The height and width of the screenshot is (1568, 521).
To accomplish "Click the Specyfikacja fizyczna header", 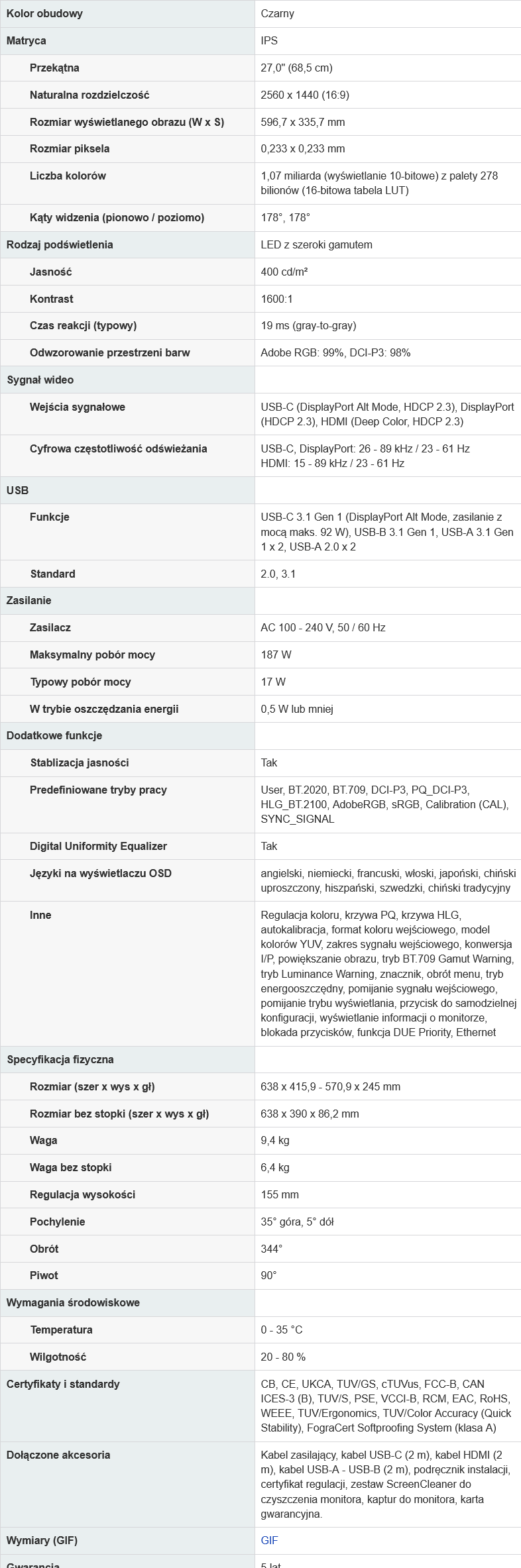I will pos(60,1059).
